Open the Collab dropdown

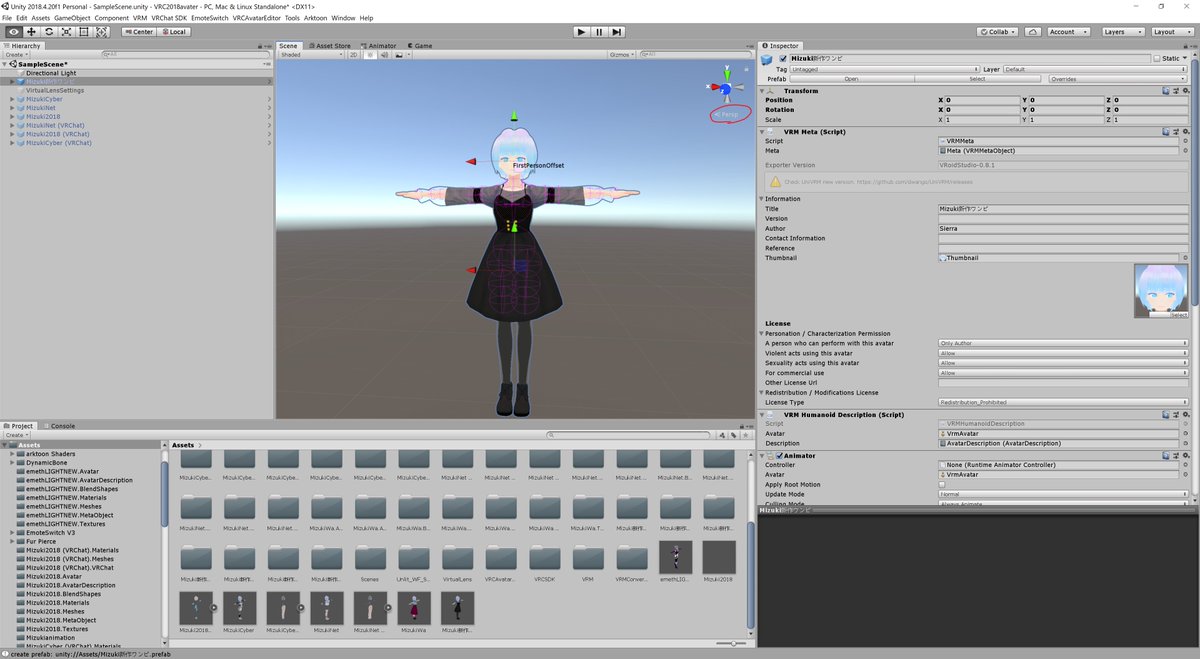[999, 32]
